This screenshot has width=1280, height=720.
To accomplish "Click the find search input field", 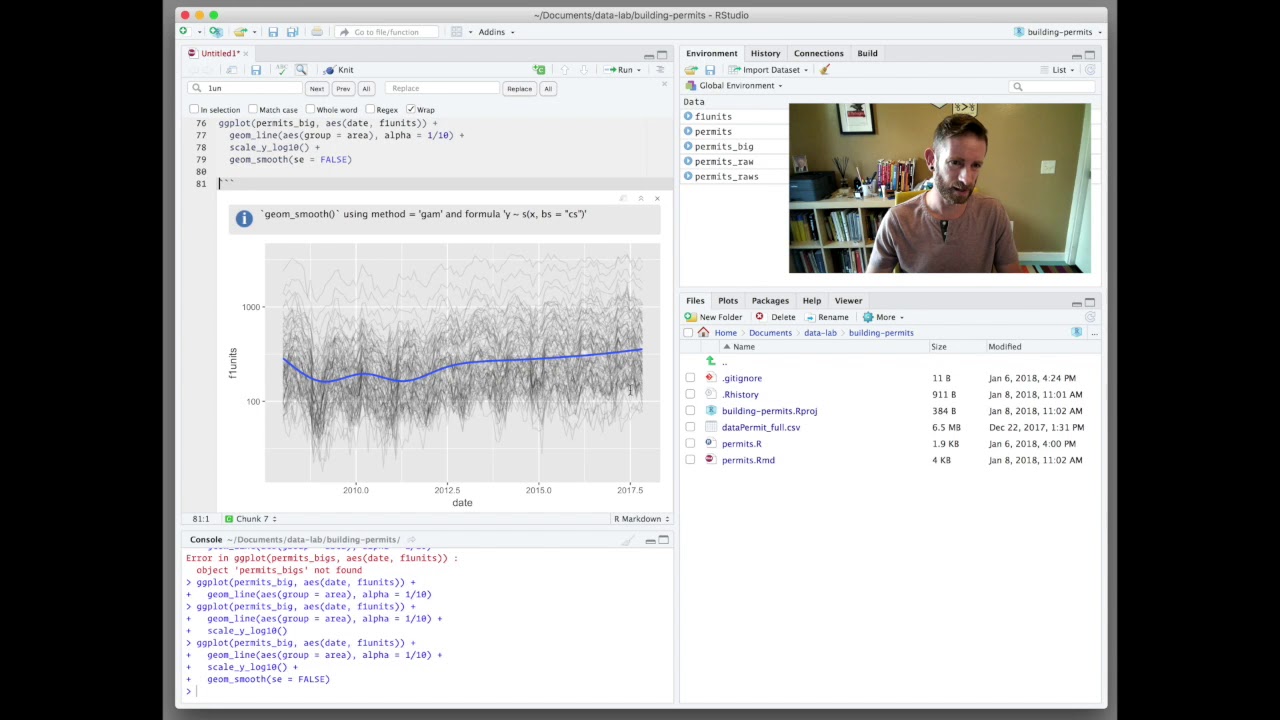I will point(247,89).
